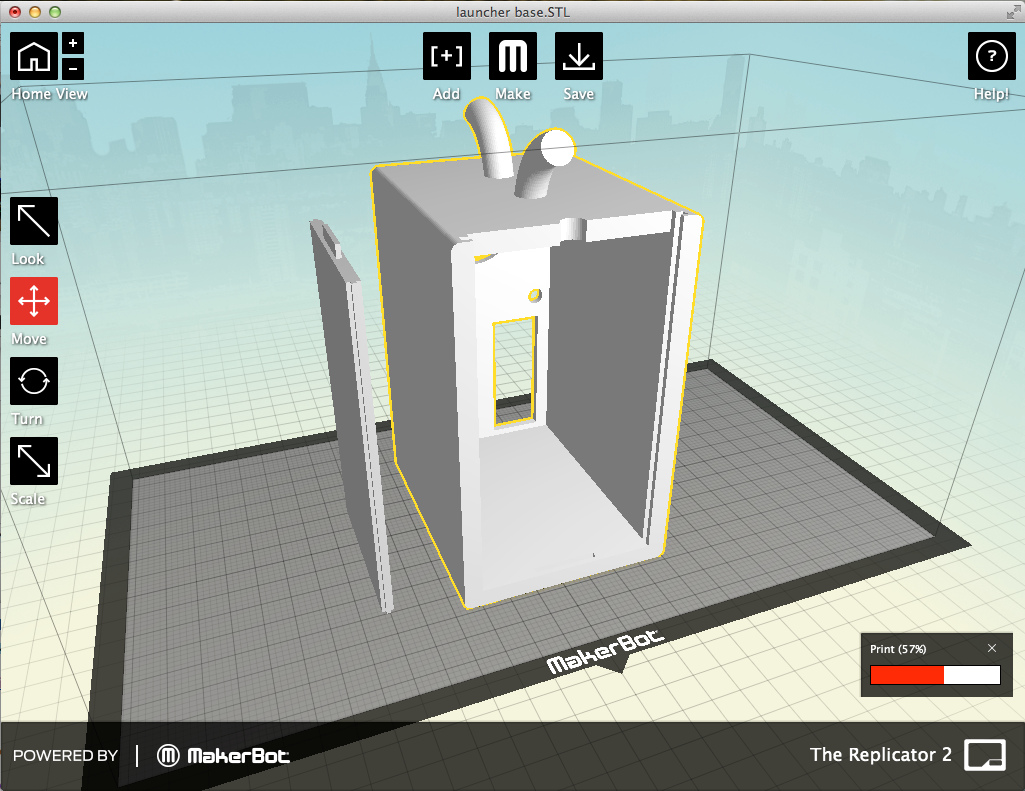1025x791 pixels.
Task: Save the launcher base model
Action: coord(579,57)
